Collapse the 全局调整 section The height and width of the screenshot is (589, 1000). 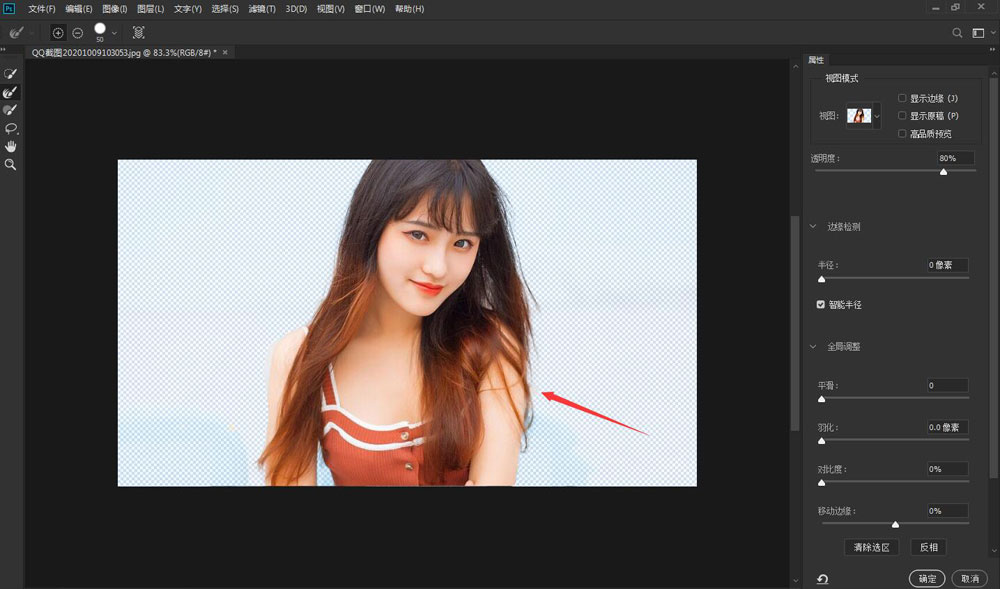coord(813,347)
